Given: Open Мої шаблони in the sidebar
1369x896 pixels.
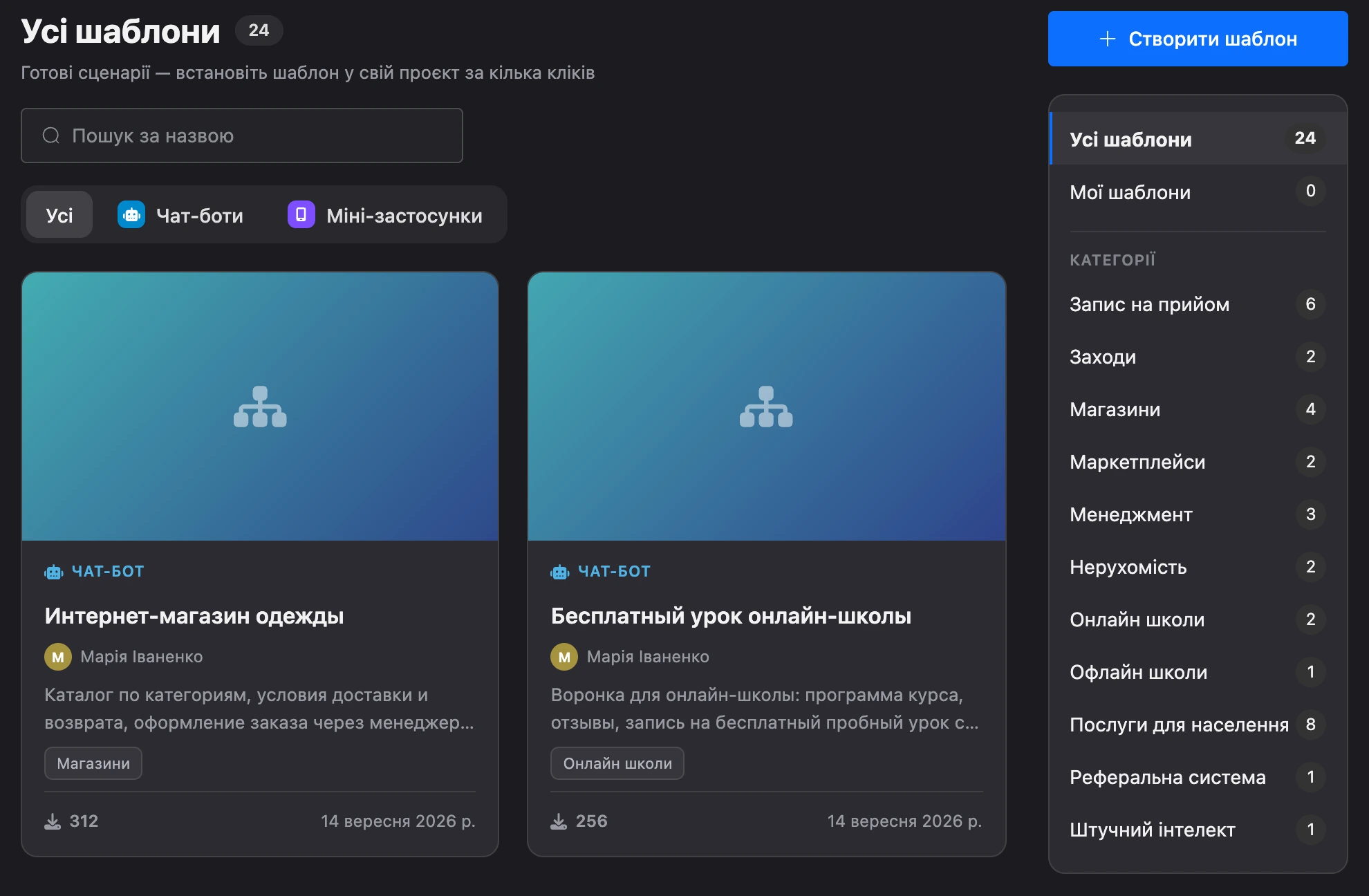Looking at the screenshot, I should click(1198, 192).
